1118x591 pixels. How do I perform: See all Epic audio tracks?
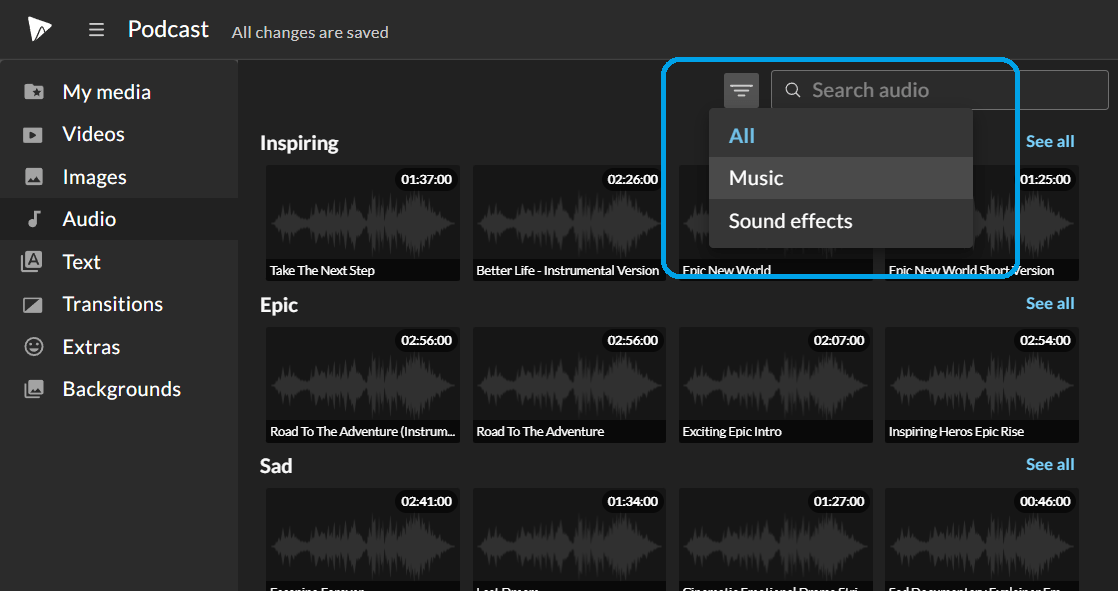coord(1050,303)
